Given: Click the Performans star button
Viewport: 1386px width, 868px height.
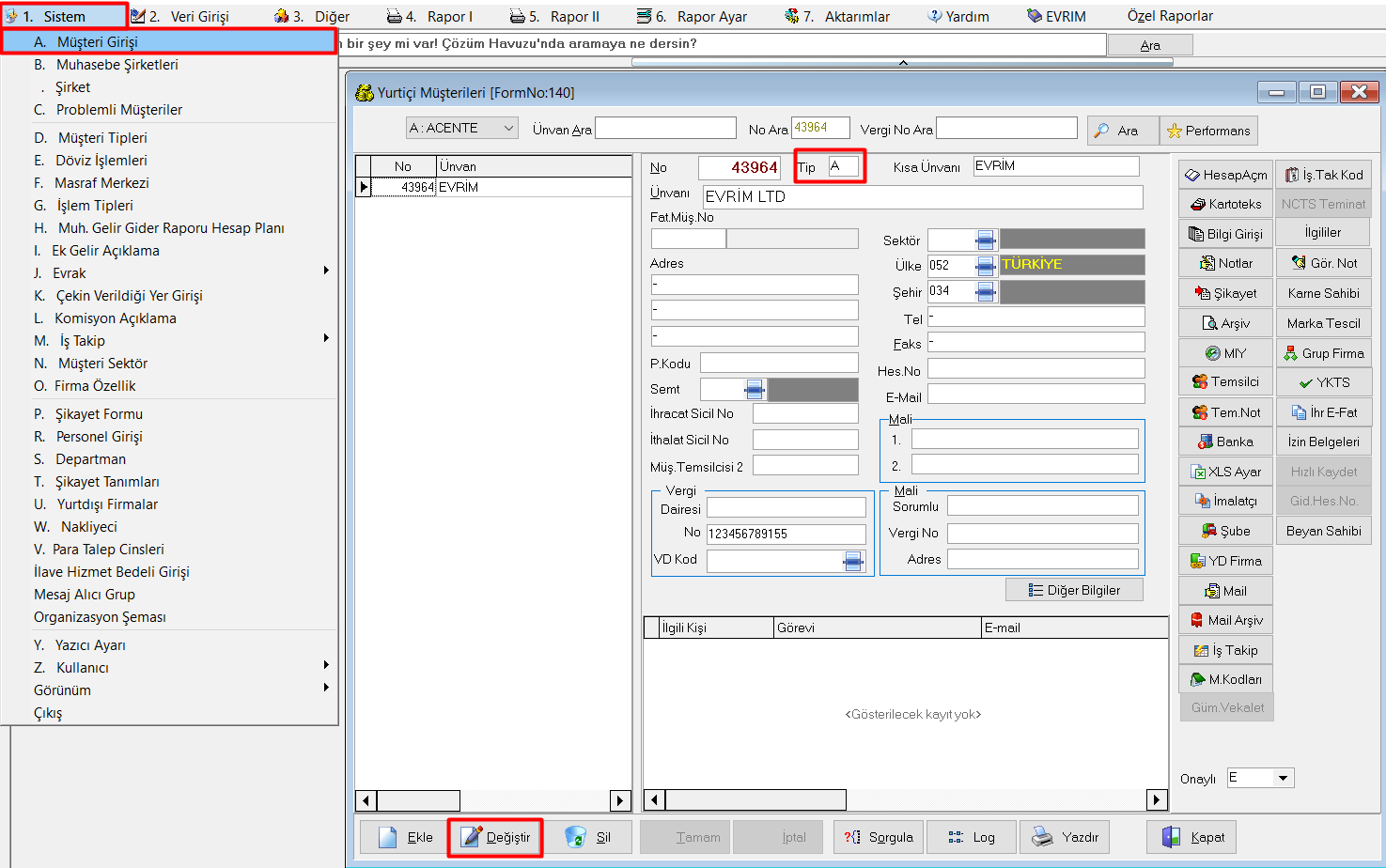Looking at the screenshot, I should (x=1208, y=131).
